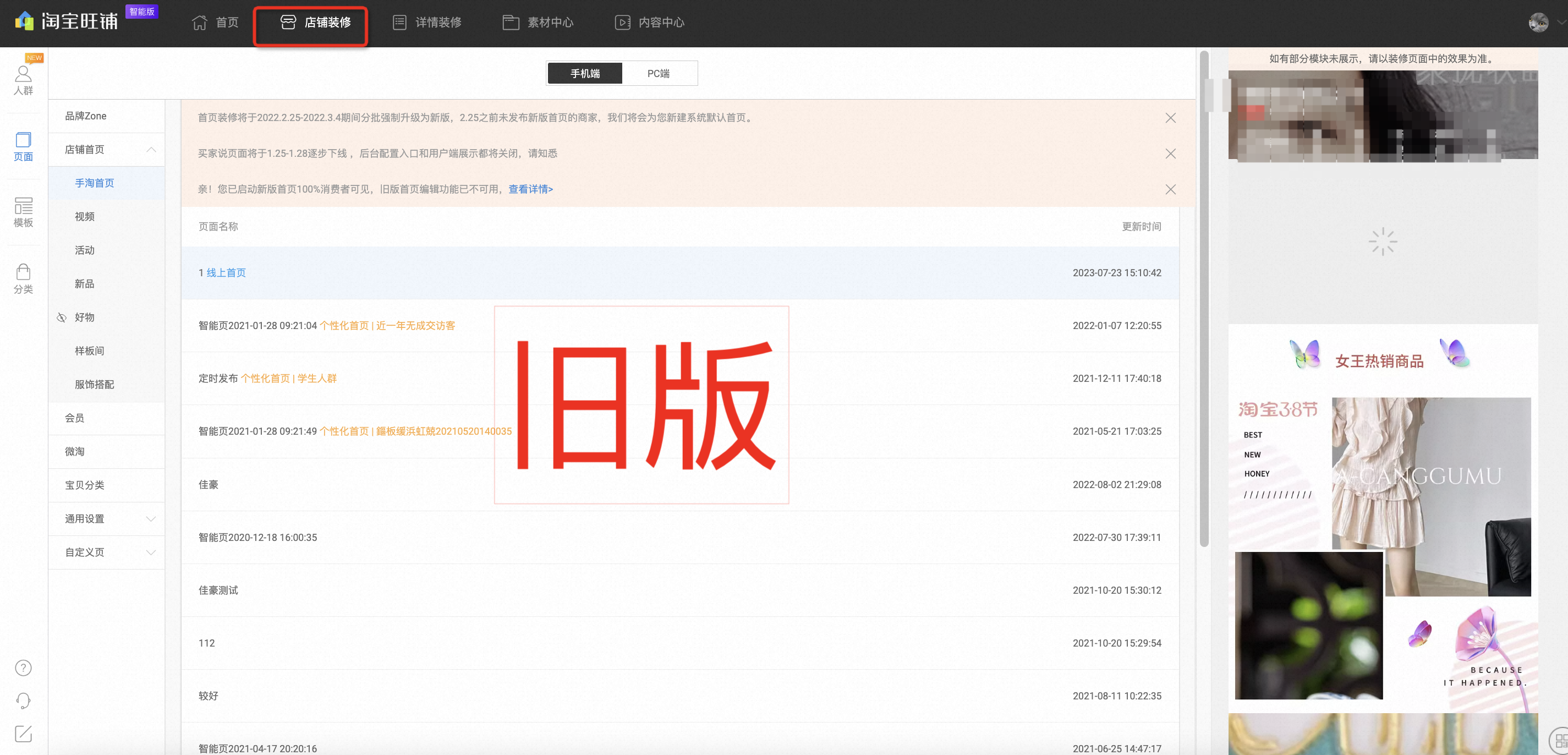Open the user avatar in top bar
Screen dimensions: 1568x755
pos(1538,23)
